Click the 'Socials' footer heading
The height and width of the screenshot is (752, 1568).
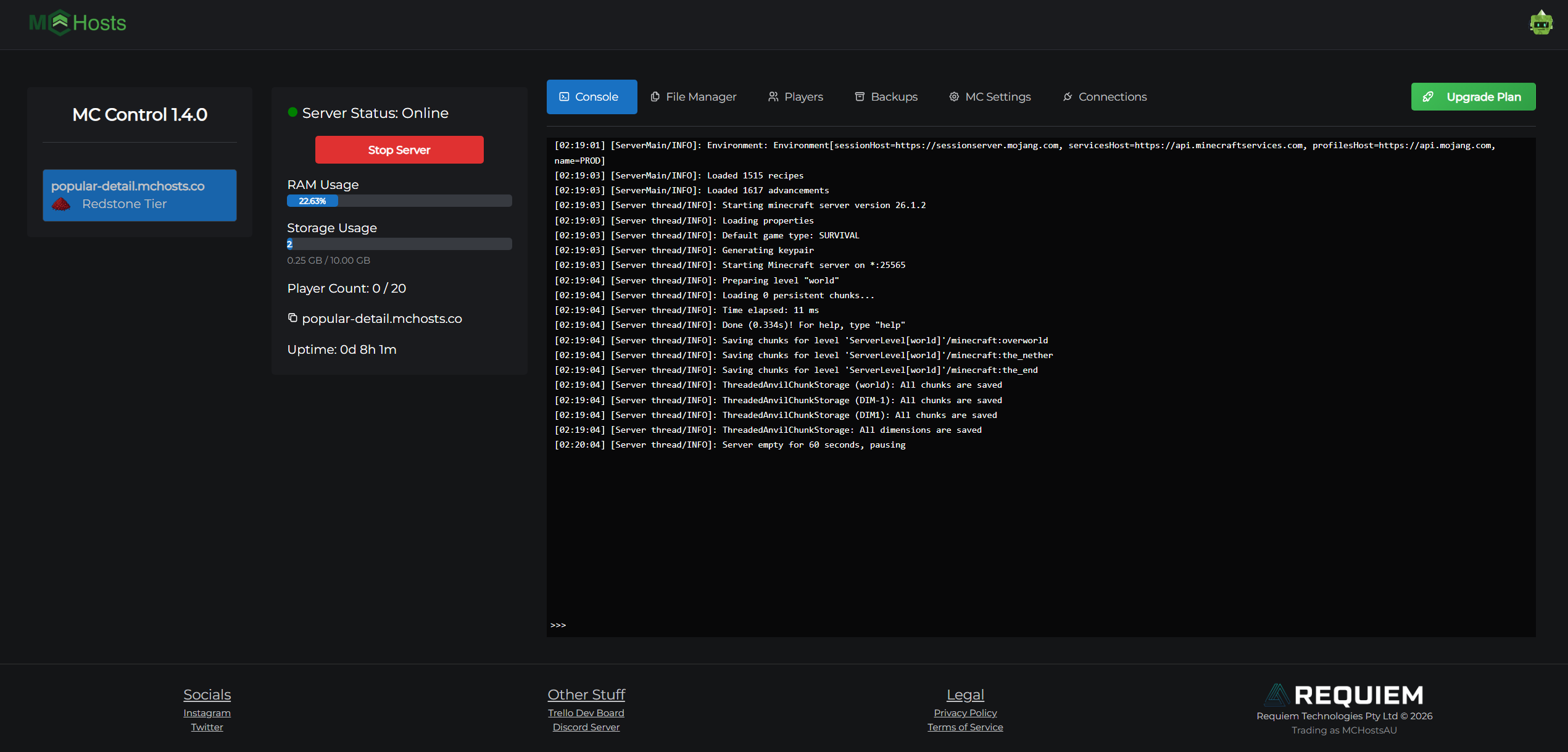point(207,695)
